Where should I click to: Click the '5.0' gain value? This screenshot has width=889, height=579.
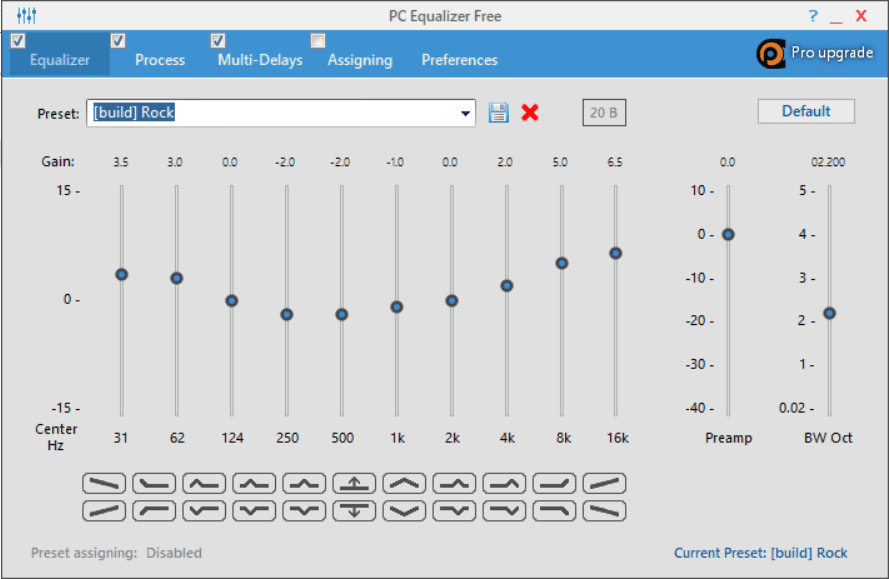[560, 162]
